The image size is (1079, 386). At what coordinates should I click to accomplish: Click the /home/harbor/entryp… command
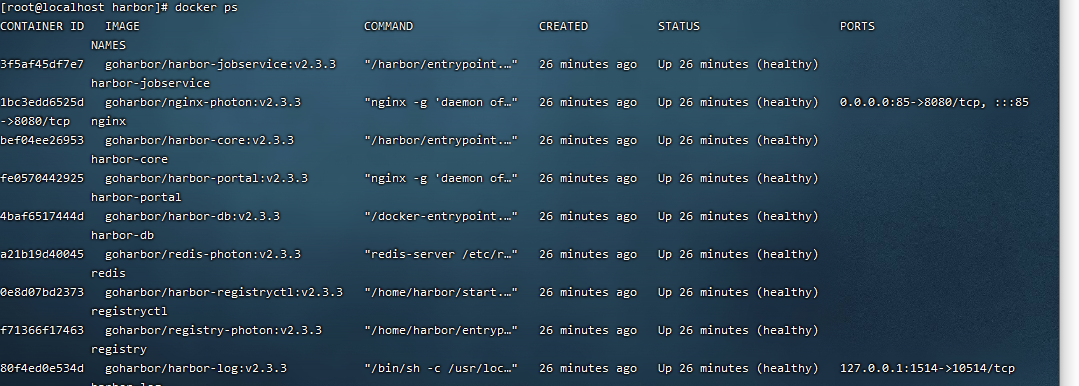441,330
